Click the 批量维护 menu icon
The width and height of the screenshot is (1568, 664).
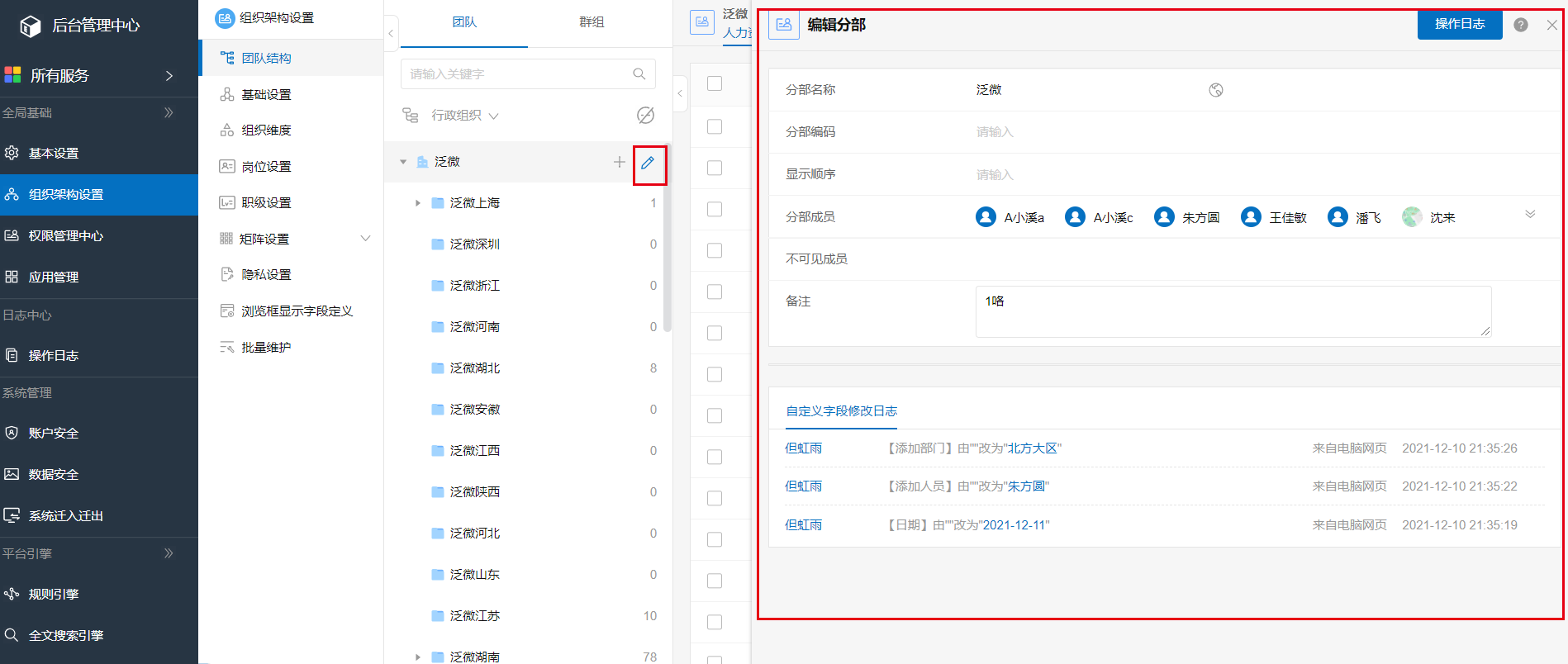[226, 347]
